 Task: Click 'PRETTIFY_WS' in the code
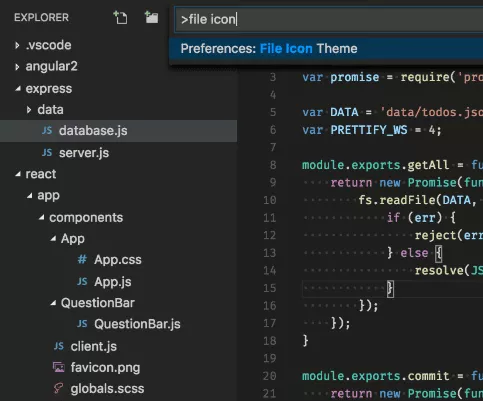coord(369,130)
